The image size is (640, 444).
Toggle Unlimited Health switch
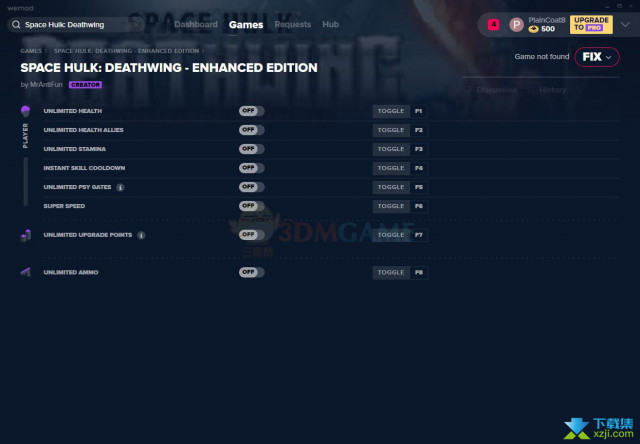tap(251, 111)
